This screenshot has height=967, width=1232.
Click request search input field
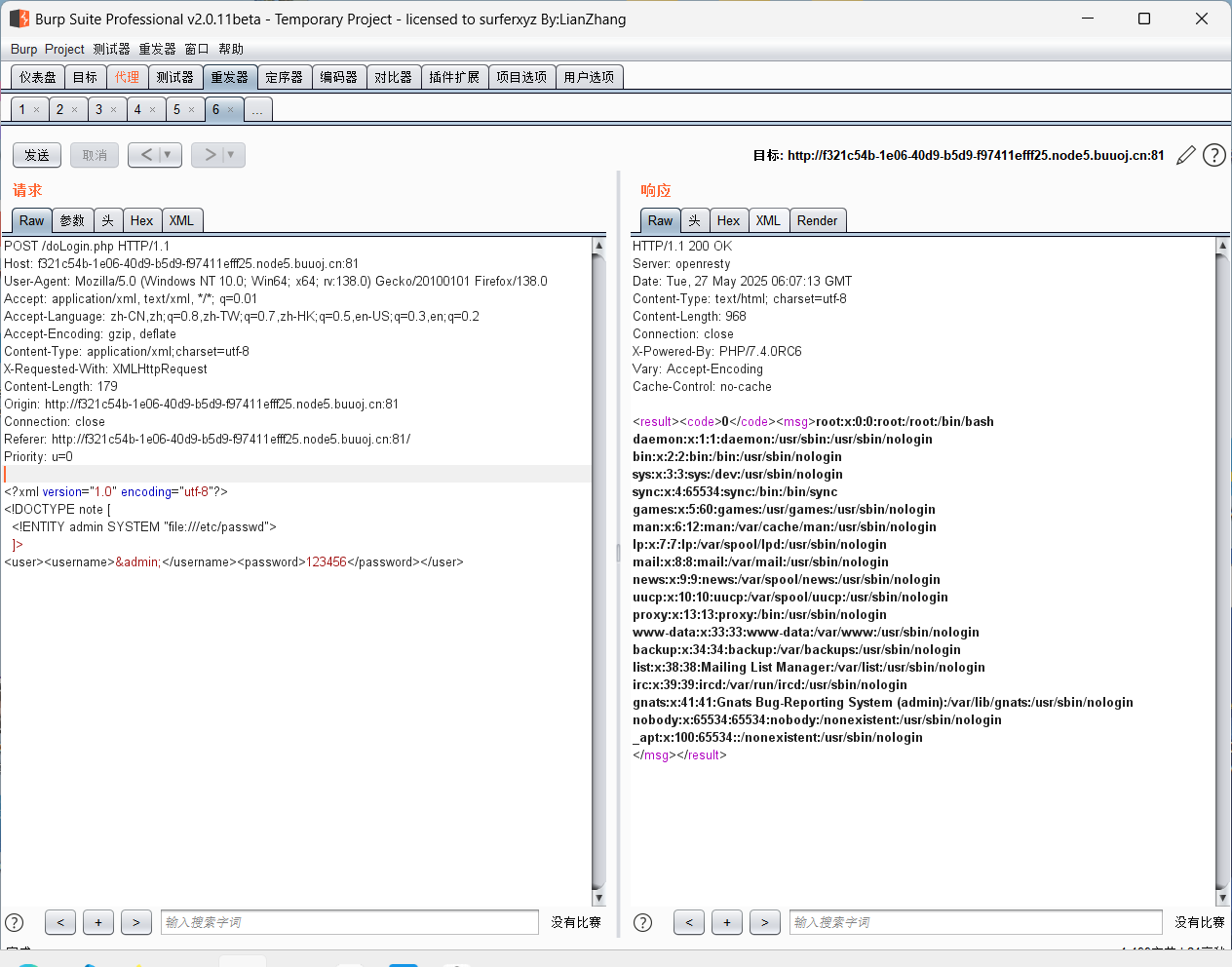(350, 922)
